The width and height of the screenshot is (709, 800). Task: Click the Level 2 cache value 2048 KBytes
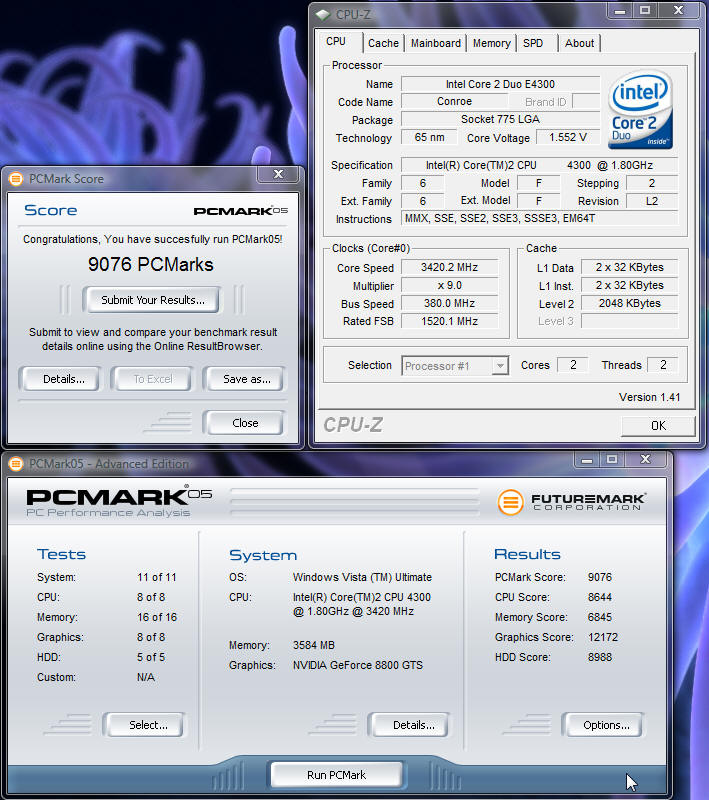click(x=629, y=303)
